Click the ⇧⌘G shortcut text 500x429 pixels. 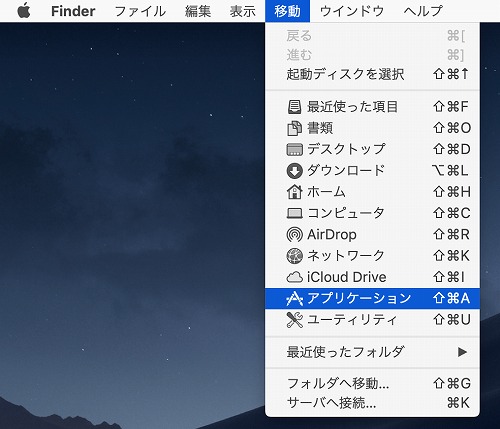click(x=452, y=383)
